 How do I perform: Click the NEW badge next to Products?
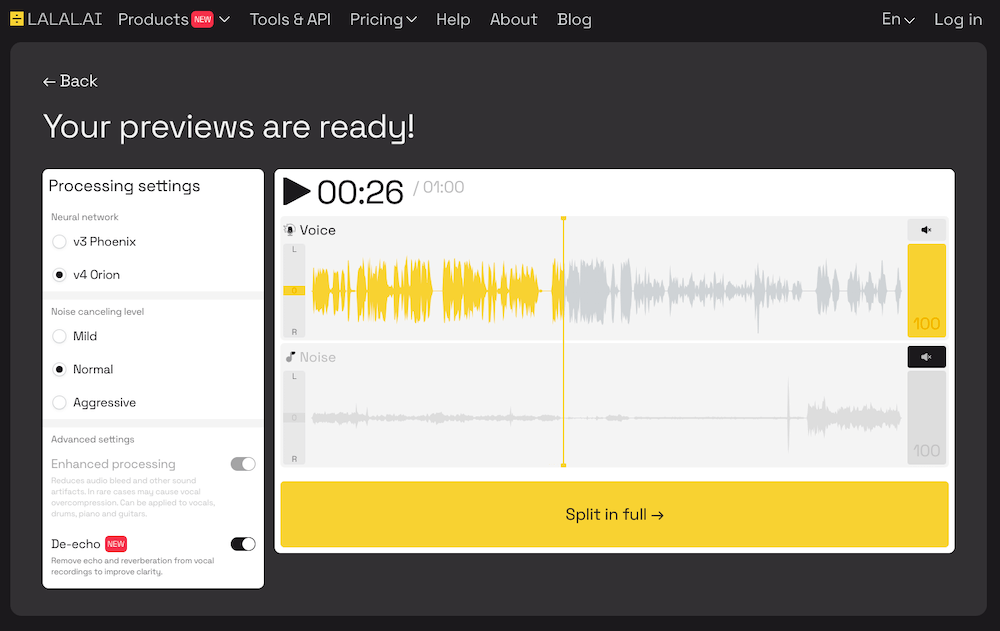[x=202, y=19]
